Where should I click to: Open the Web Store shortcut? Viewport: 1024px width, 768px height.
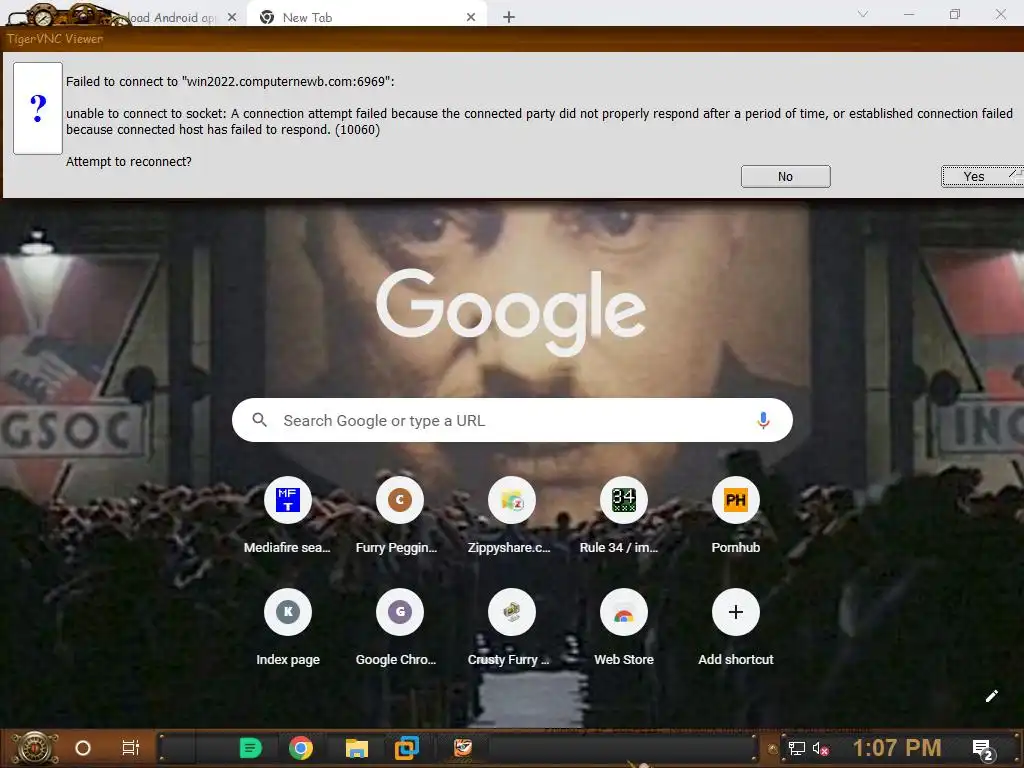(624, 628)
